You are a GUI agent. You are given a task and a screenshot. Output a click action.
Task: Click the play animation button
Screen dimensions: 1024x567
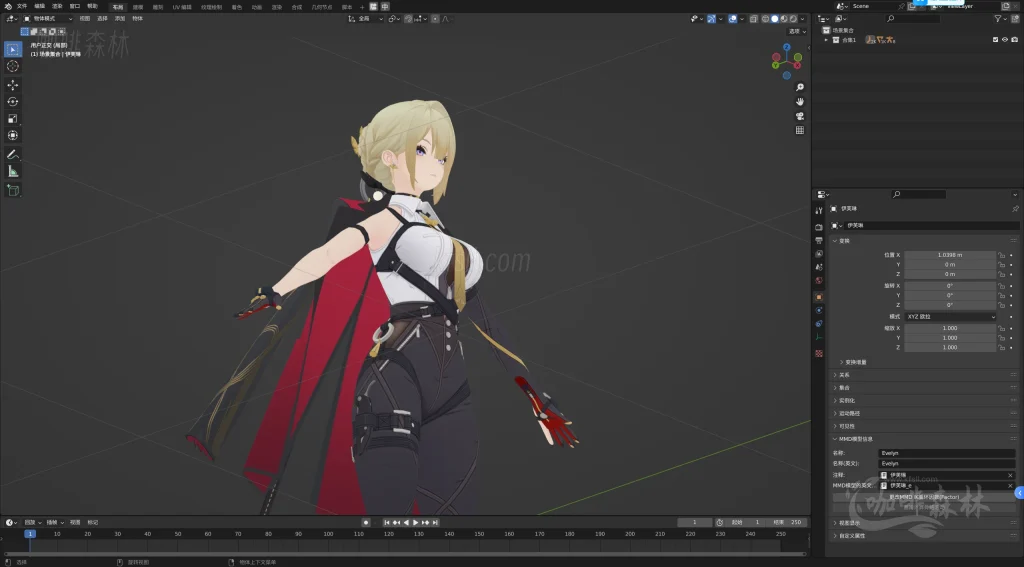click(x=415, y=523)
